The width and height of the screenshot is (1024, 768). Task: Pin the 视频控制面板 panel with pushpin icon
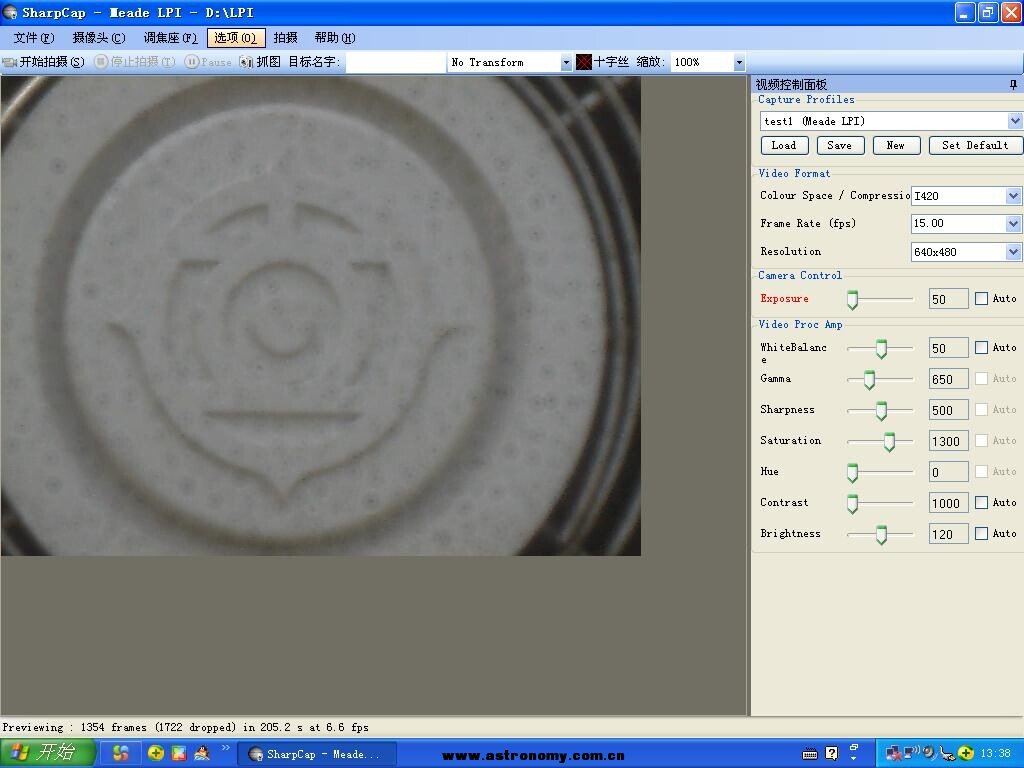(x=1013, y=85)
